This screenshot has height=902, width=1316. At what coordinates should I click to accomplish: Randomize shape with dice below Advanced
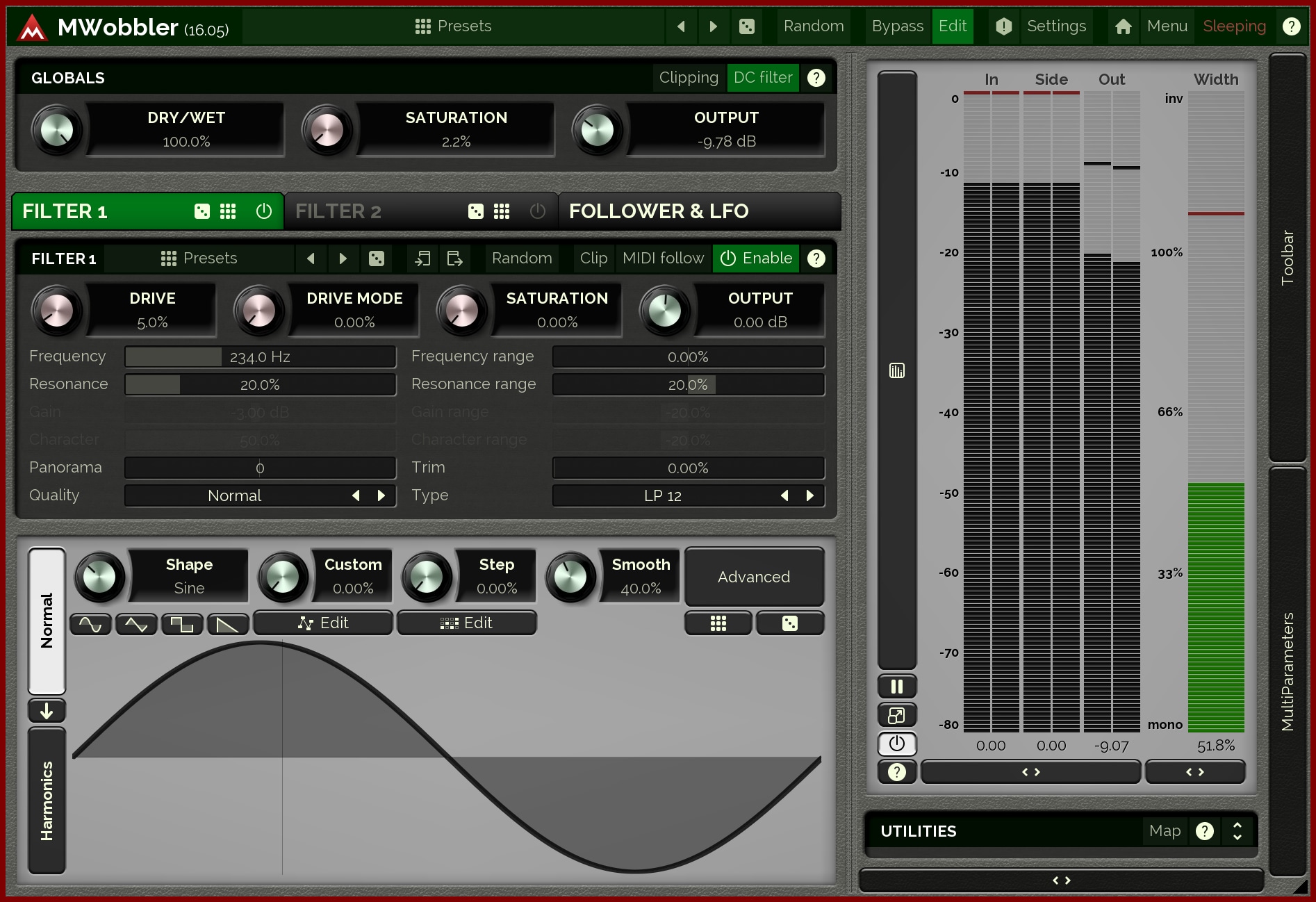(790, 623)
